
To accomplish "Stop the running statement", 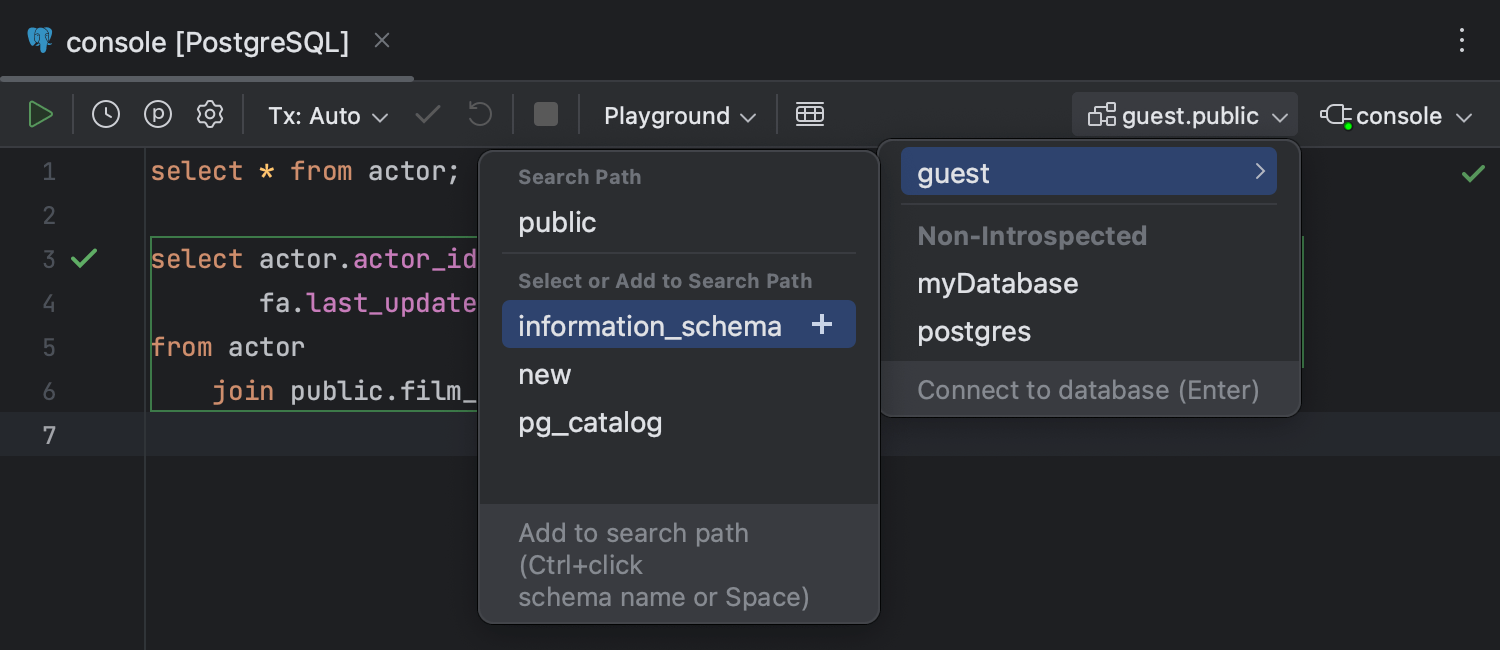I will 545,114.
